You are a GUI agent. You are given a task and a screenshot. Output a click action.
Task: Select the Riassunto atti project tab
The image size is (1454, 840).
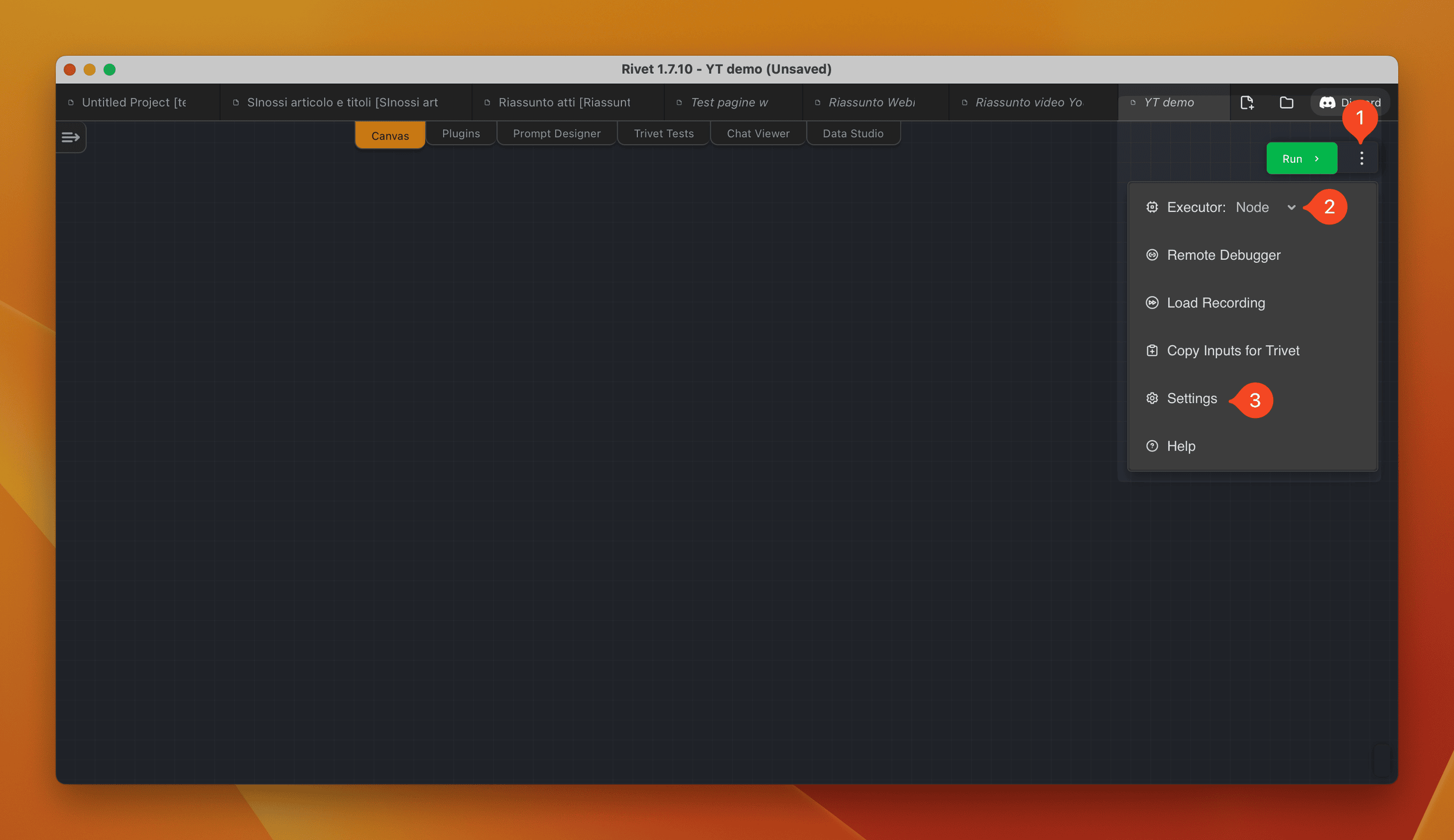(568, 102)
